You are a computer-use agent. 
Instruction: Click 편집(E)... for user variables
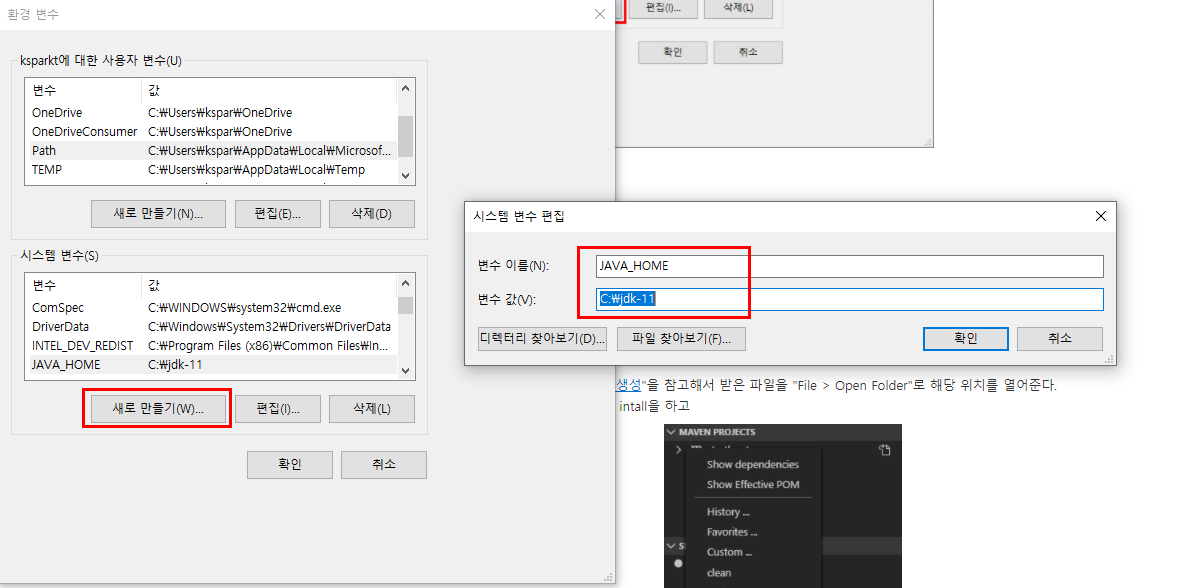(x=278, y=214)
